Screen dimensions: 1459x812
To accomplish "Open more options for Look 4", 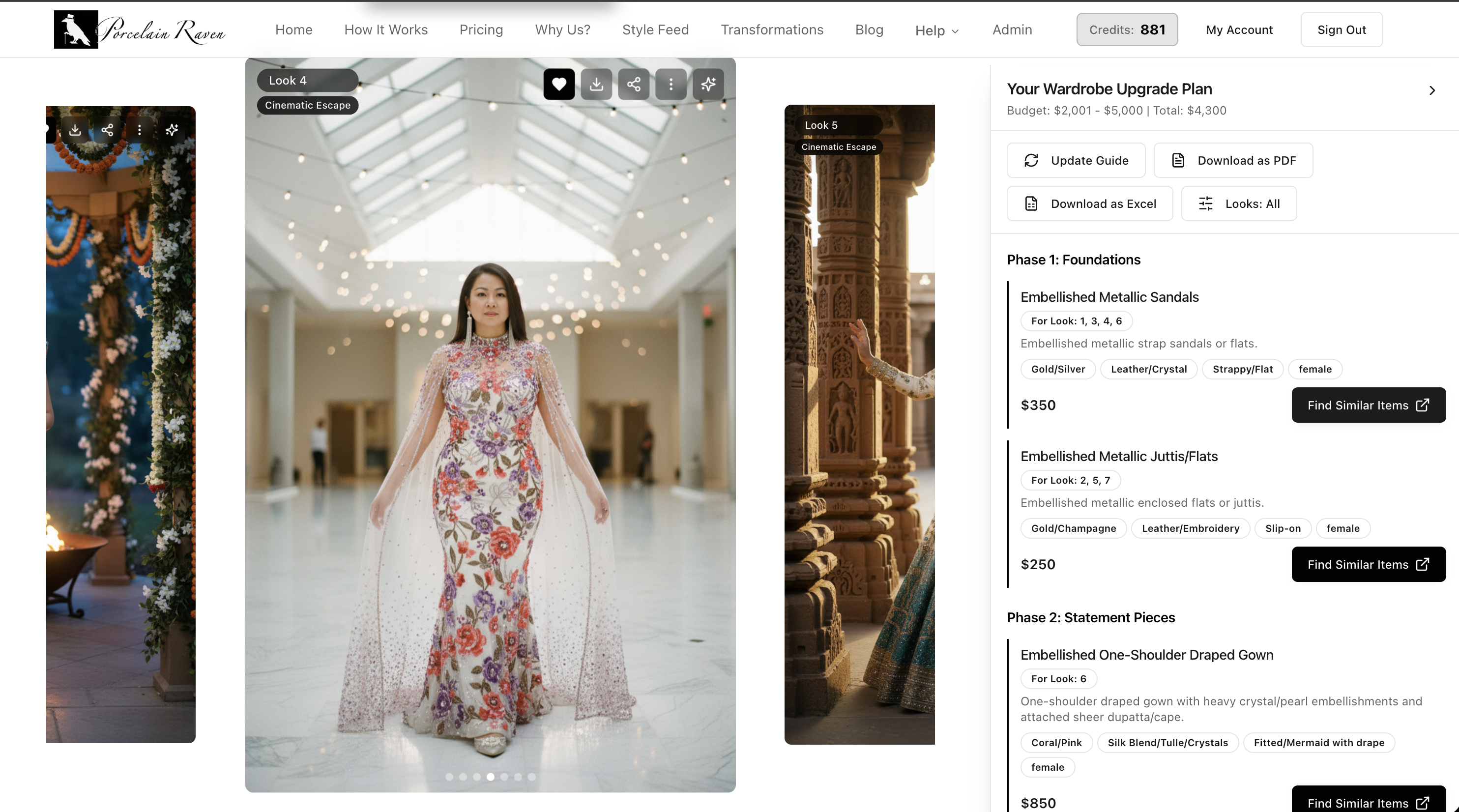I will pos(671,85).
